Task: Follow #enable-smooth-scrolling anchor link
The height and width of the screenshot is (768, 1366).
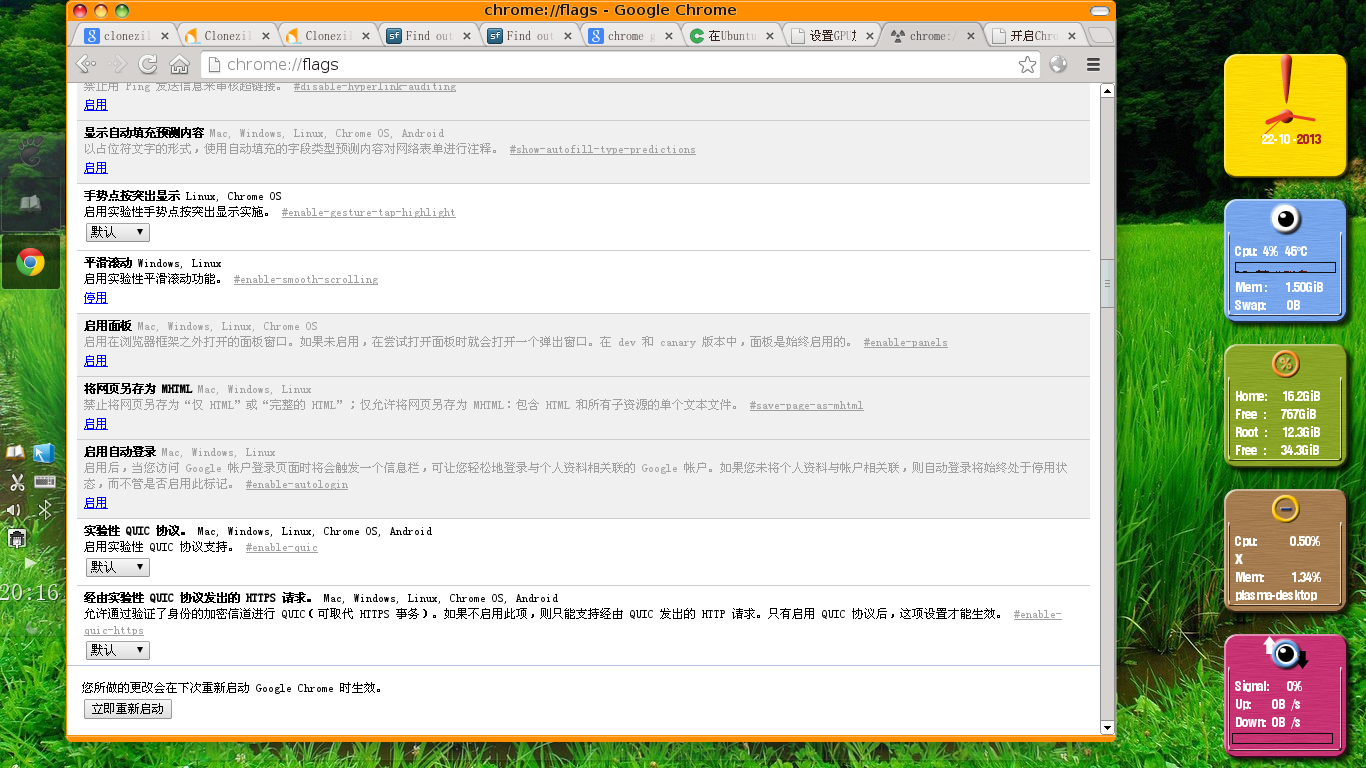Action: pos(306,280)
